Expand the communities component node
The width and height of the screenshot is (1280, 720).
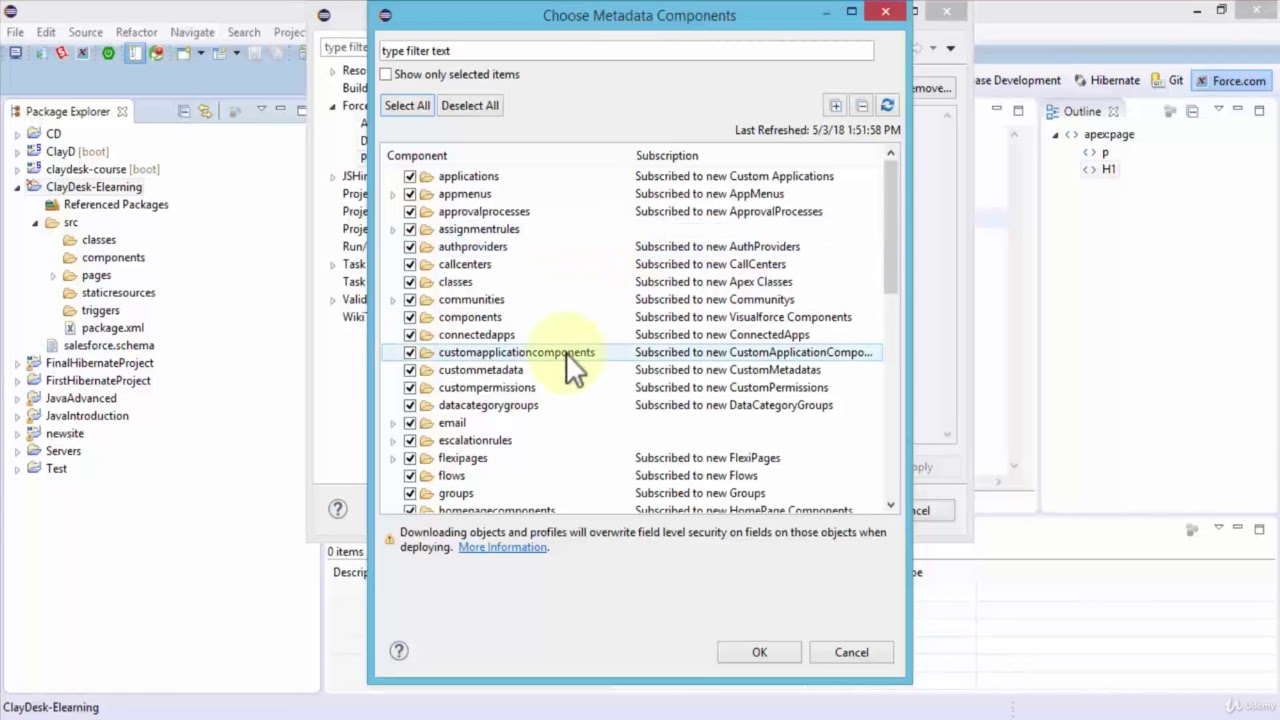(x=393, y=300)
